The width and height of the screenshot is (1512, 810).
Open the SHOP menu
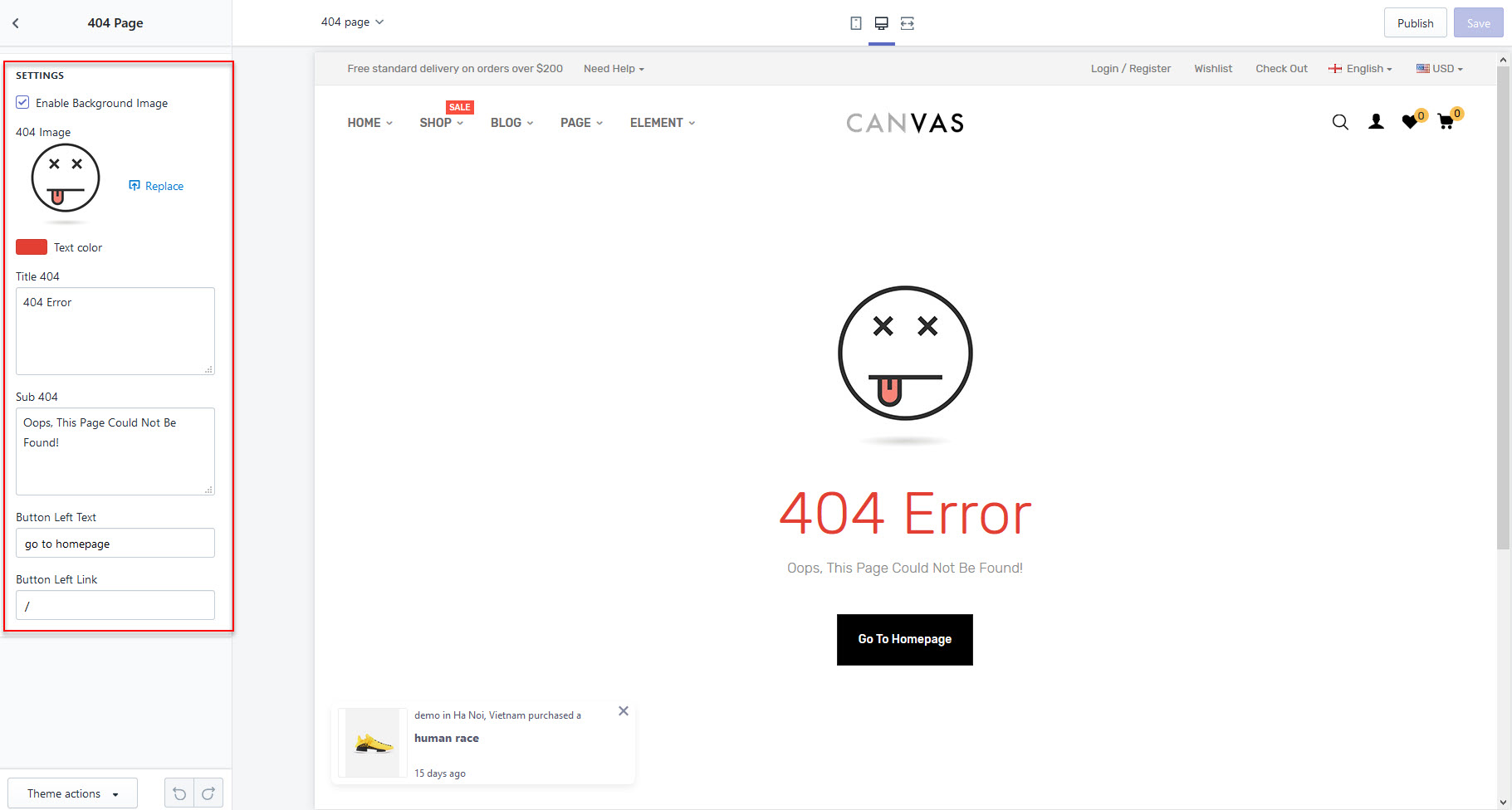pos(442,123)
